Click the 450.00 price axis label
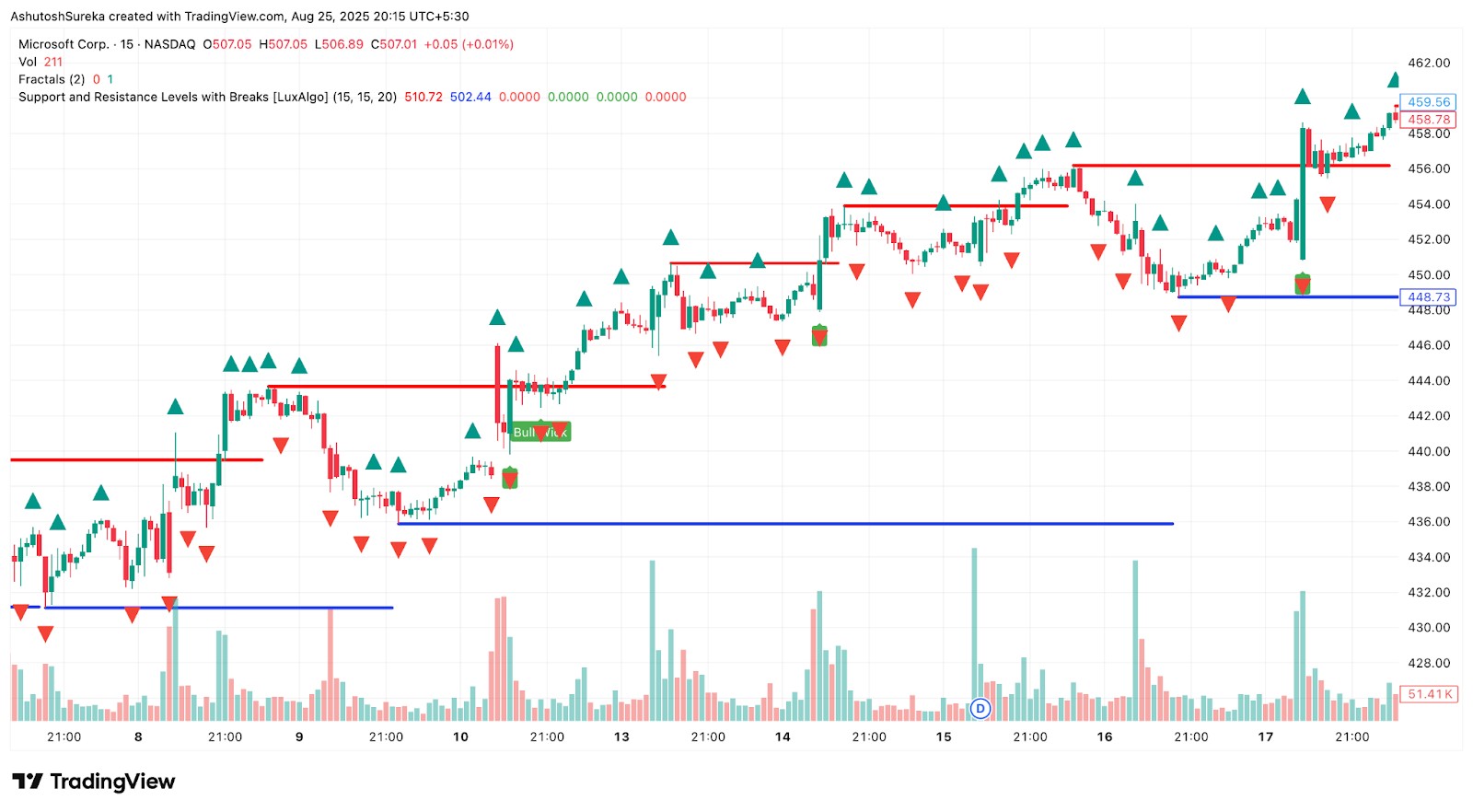1473x812 pixels. [1429, 274]
